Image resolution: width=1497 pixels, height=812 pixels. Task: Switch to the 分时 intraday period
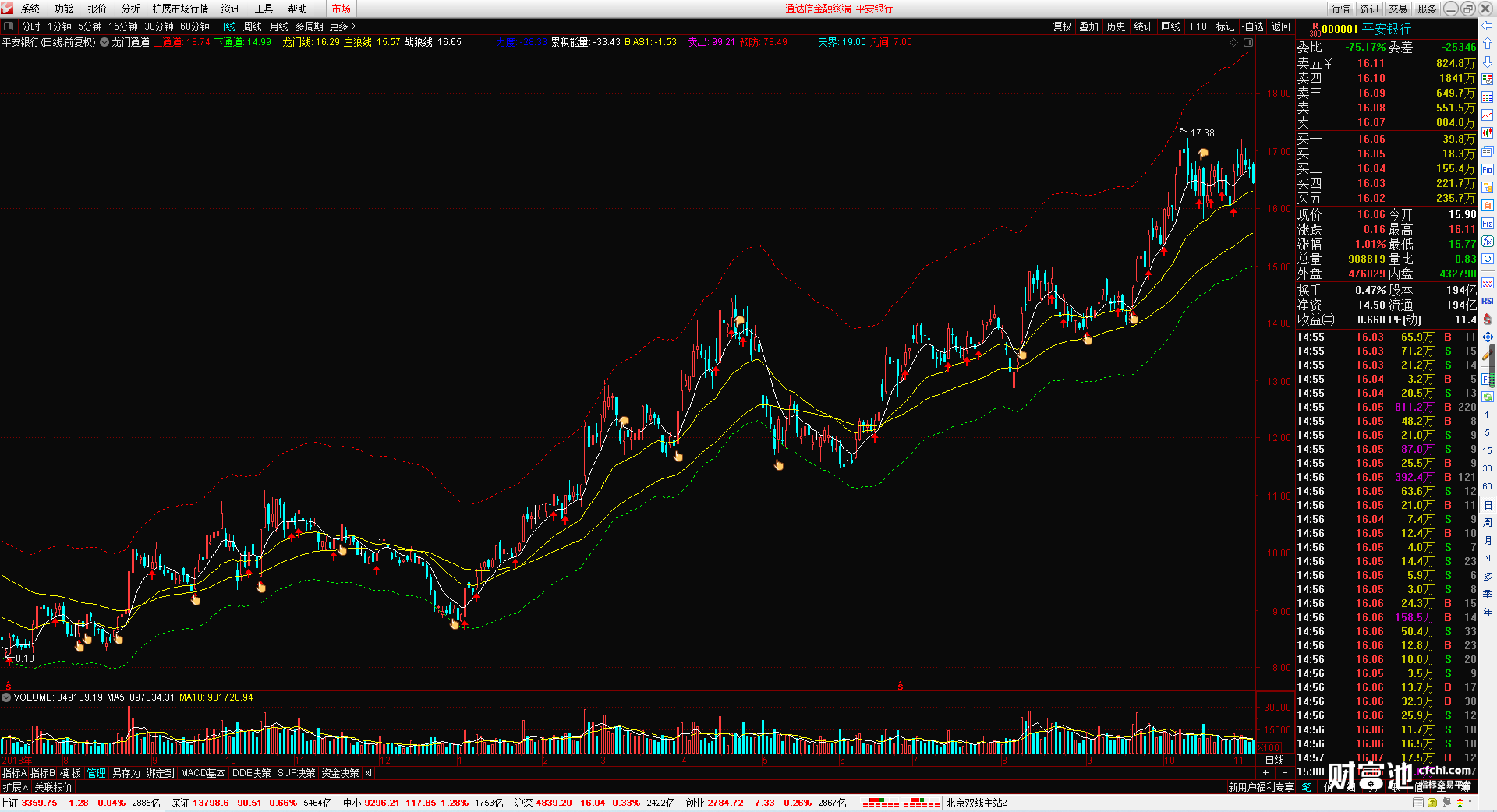point(31,26)
